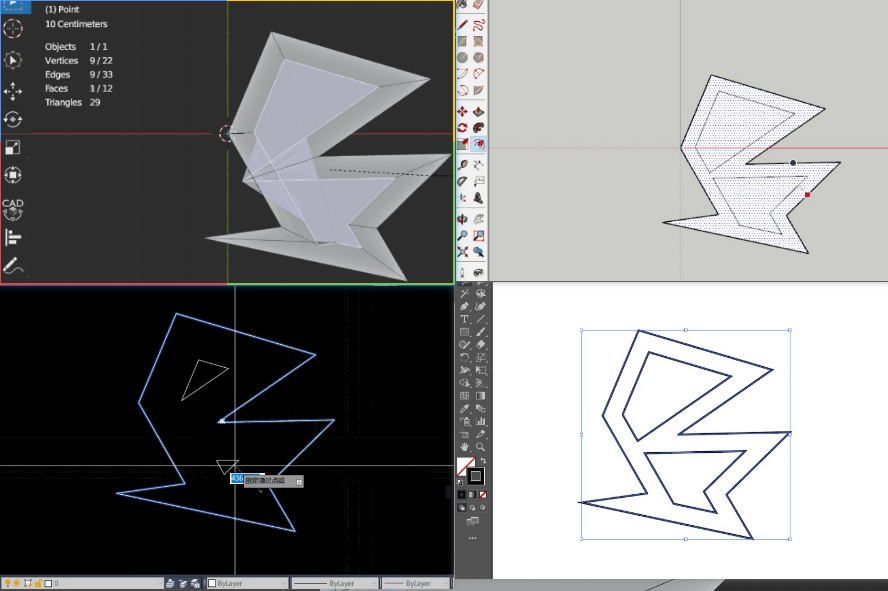Select Blender's Annotate pencil tool
This screenshot has height=591, width=888.
(12, 265)
